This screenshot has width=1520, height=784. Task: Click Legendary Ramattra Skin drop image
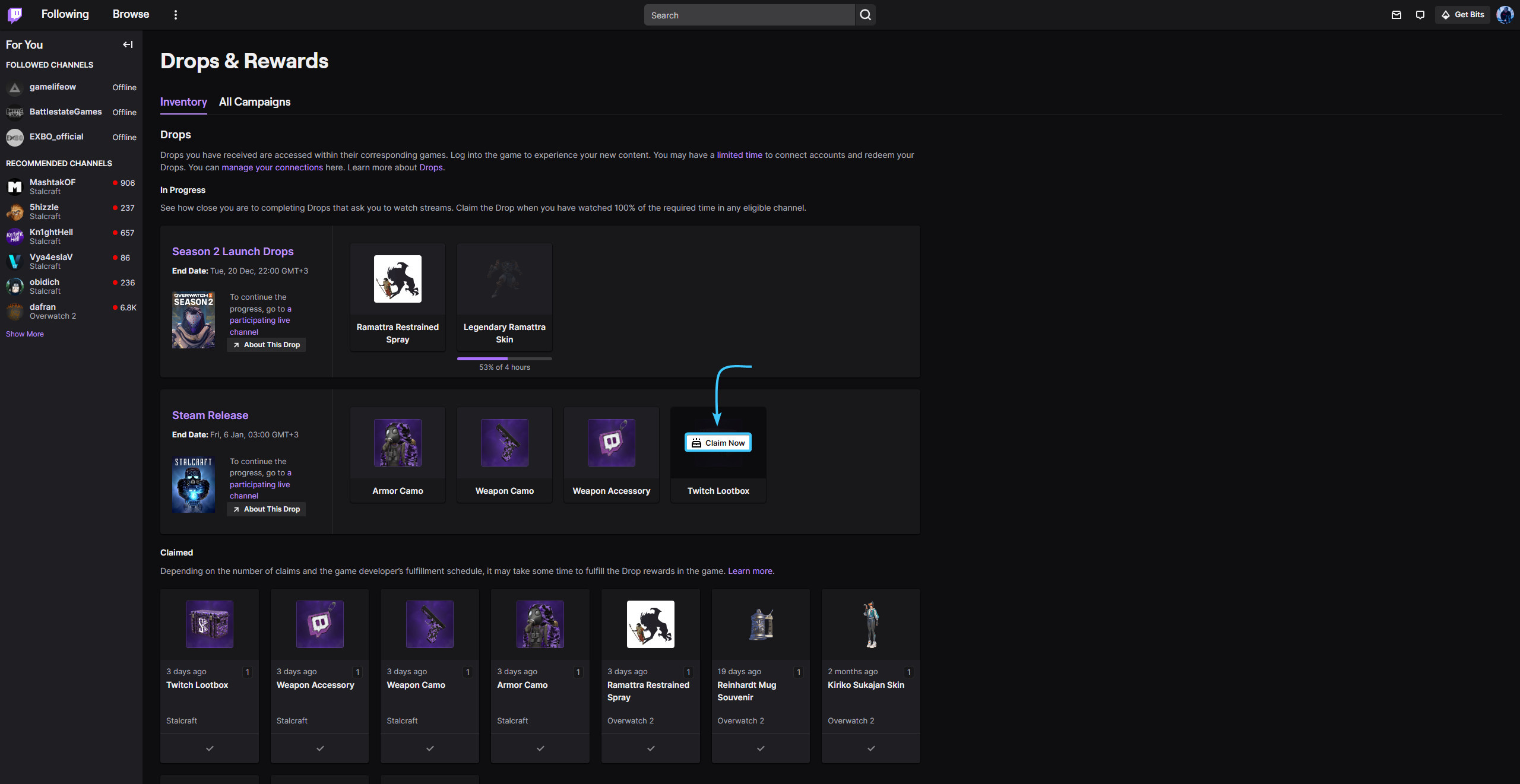point(505,279)
